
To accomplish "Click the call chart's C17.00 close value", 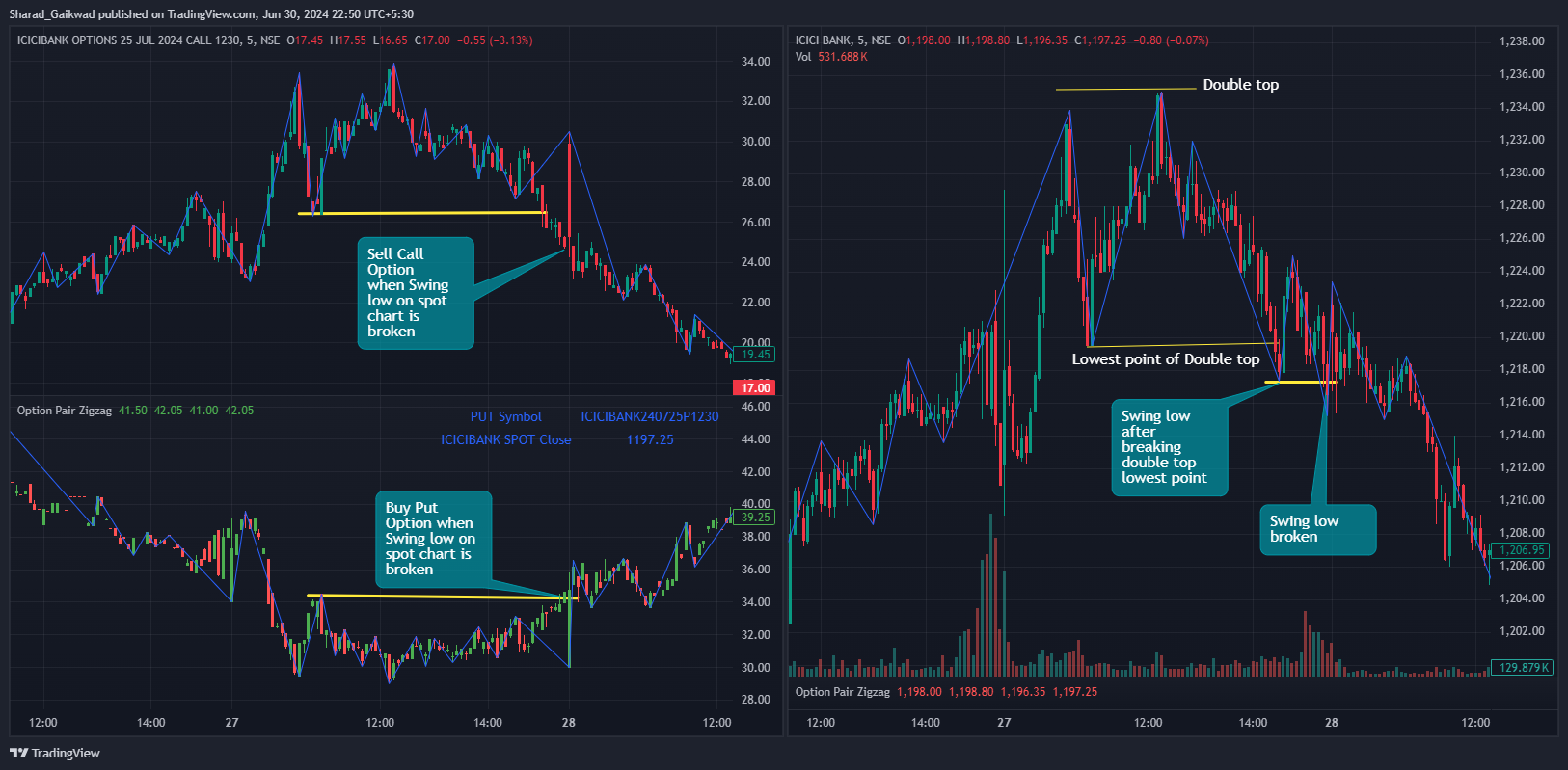I will pos(432,40).
